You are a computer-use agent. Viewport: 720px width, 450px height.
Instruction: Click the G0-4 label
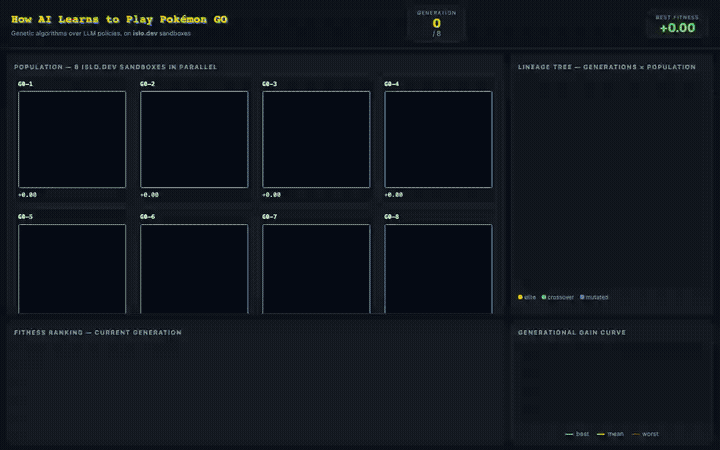coord(392,84)
